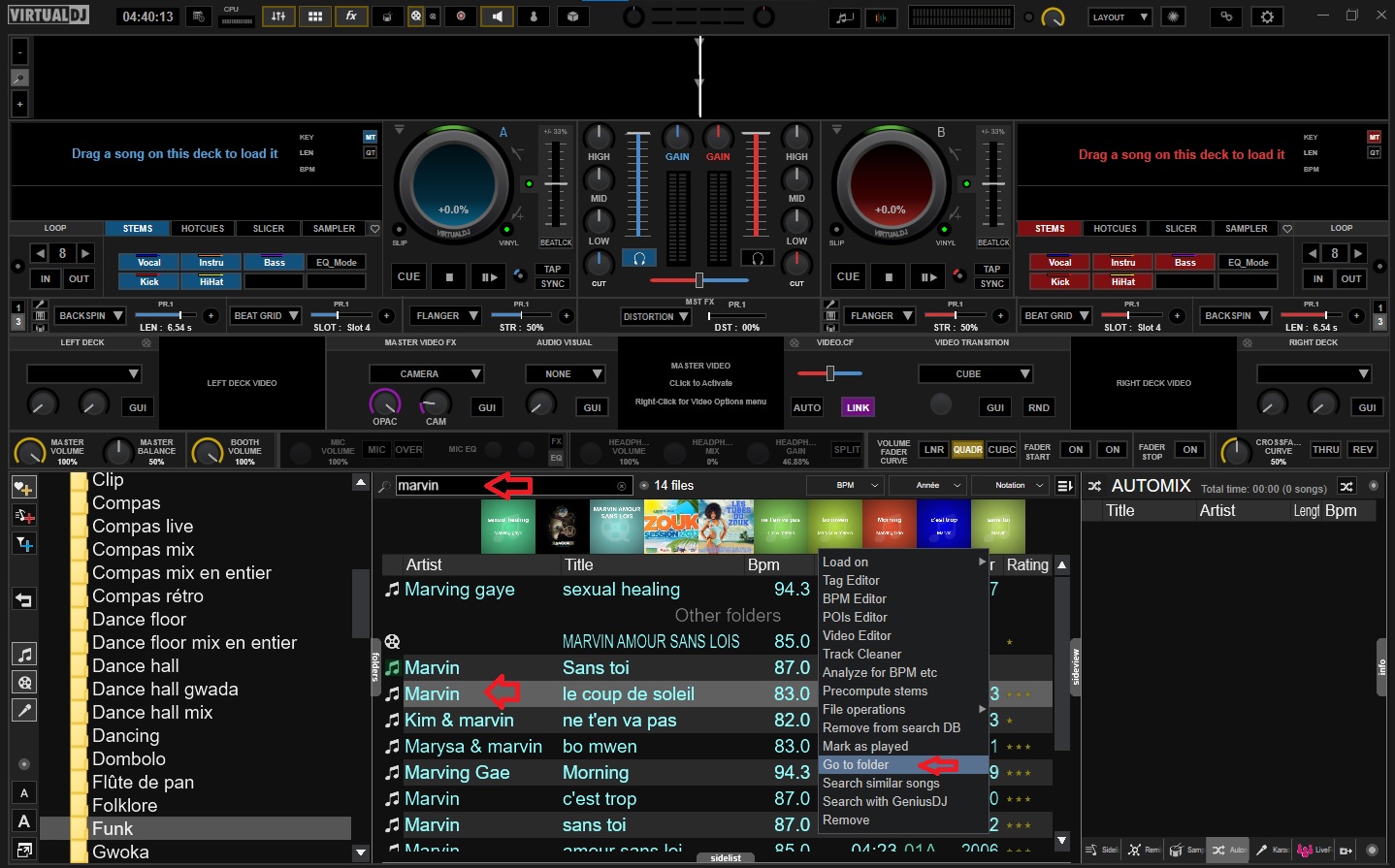Show karaoke files microphone icon in sidebar
Image resolution: width=1395 pixels, height=868 pixels.
[24, 710]
